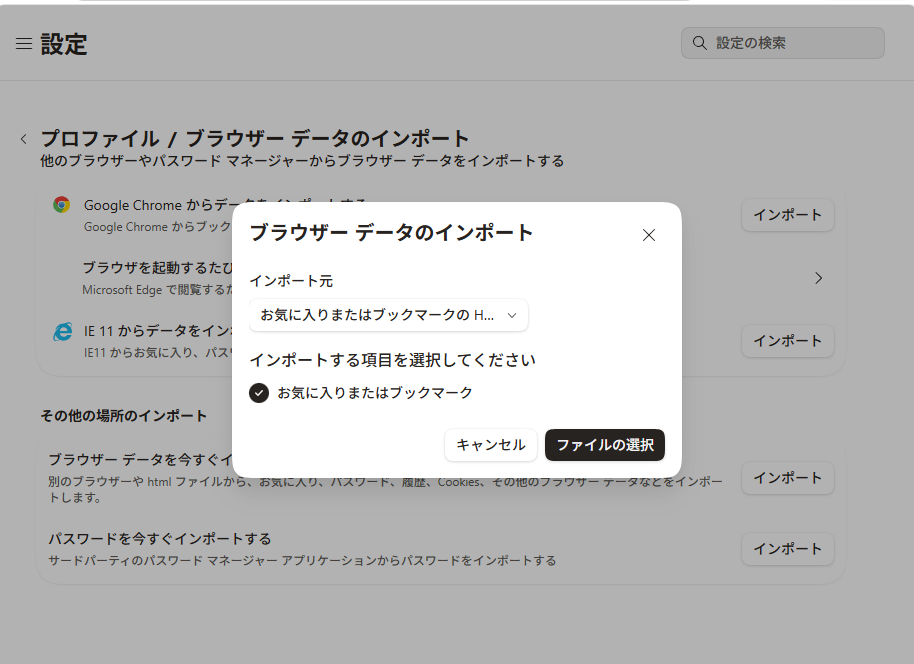Click インポート for ブラウザー データを今すぐ
The width and height of the screenshot is (914, 664).
coord(788,478)
